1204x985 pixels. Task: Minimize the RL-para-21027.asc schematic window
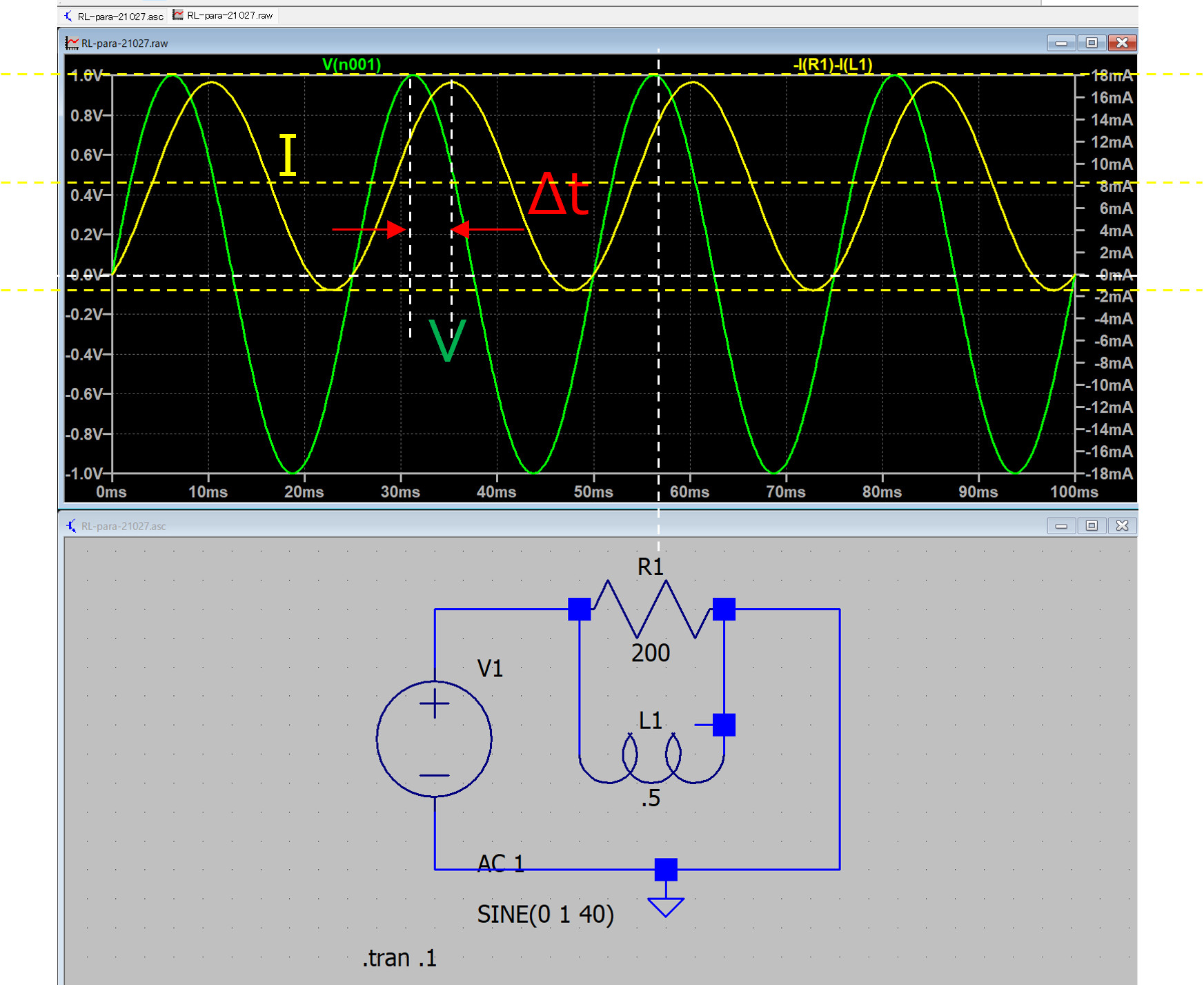1061,526
